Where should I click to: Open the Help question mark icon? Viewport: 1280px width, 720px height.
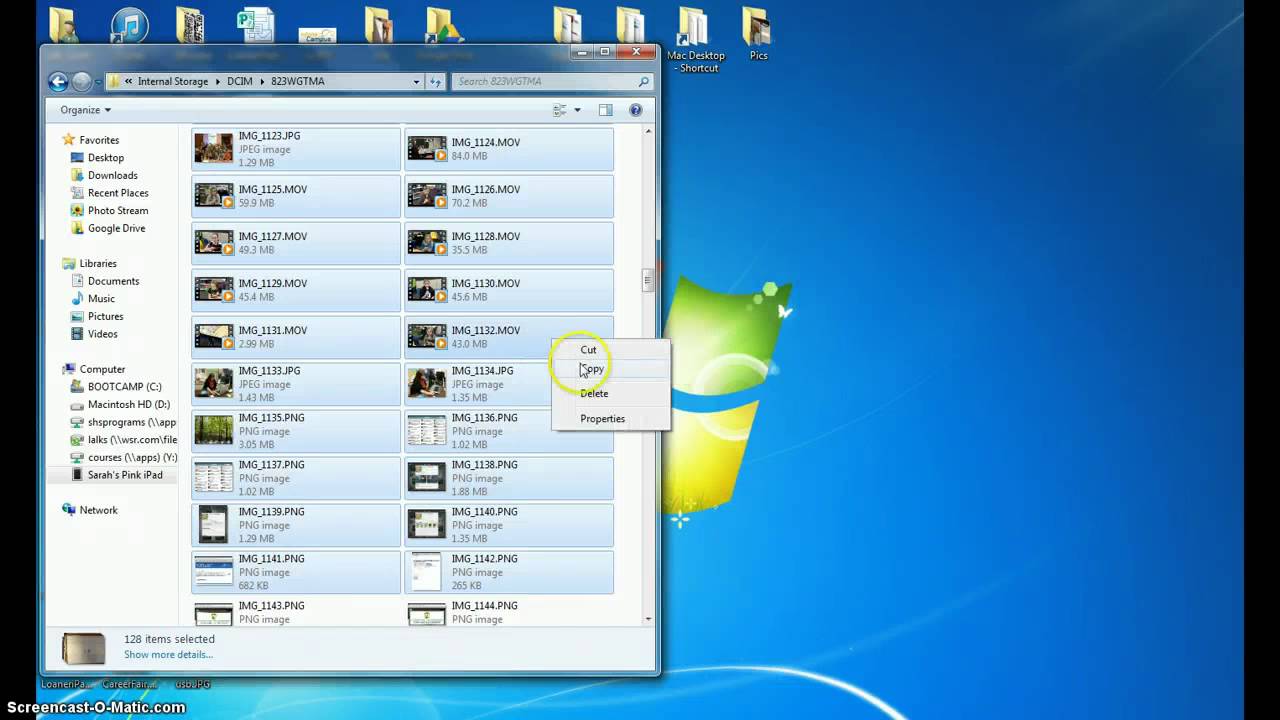coord(635,110)
